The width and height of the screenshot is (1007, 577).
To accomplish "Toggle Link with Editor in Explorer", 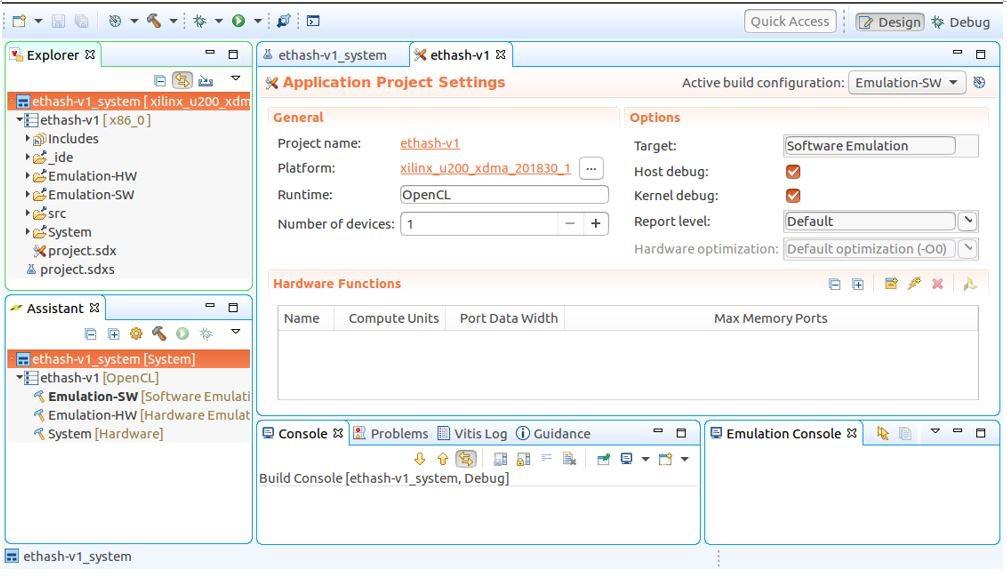I will click(182, 80).
